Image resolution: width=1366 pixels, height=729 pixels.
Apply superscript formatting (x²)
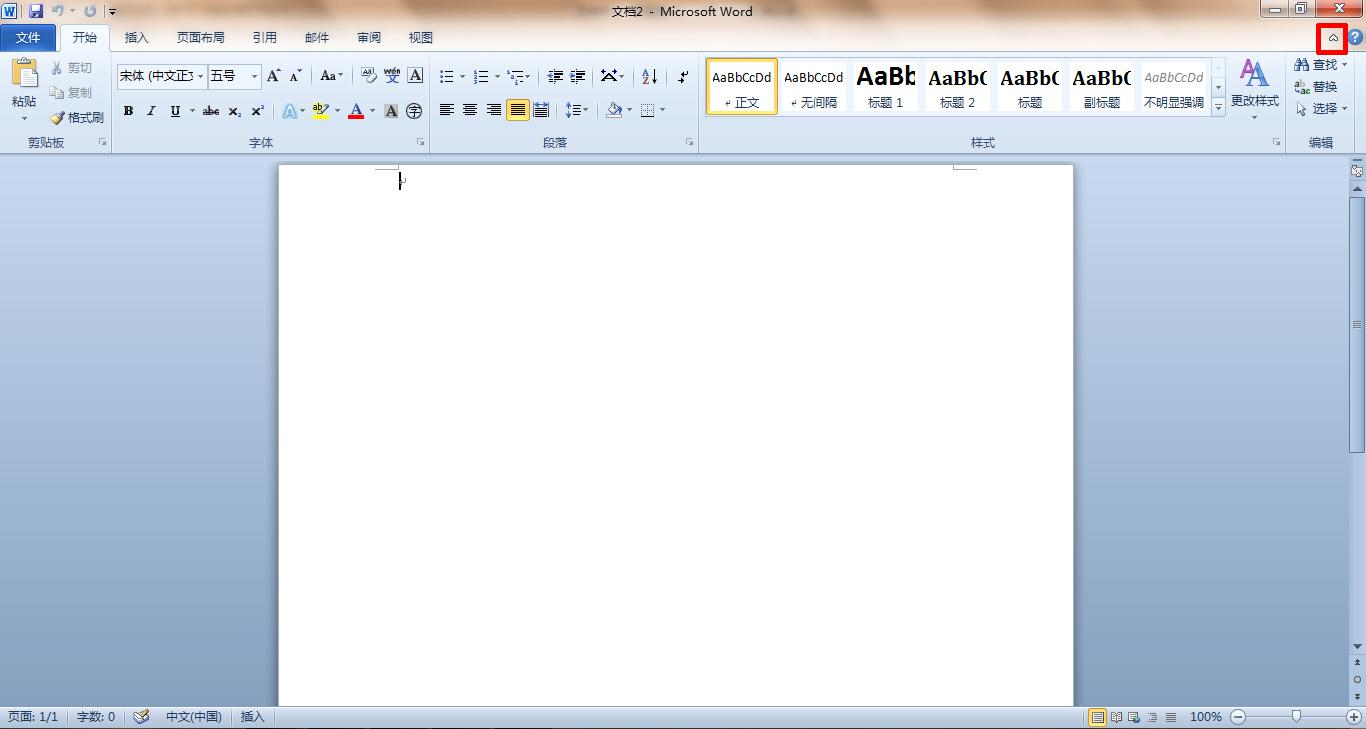point(257,111)
